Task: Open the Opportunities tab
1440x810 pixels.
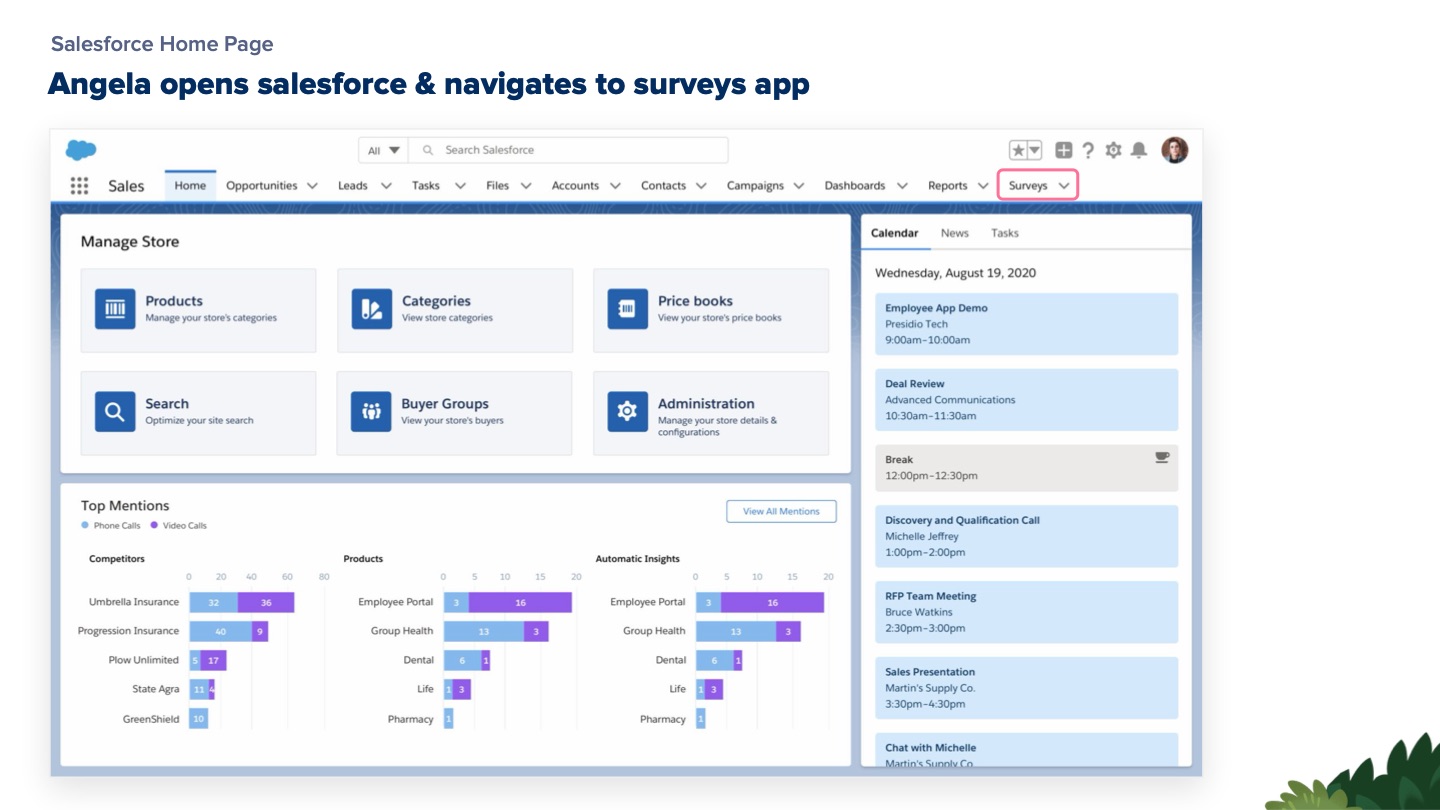Action: (262, 186)
